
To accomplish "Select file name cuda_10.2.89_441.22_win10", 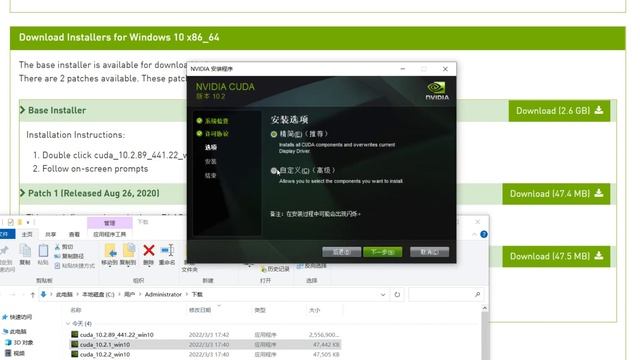I will pos(117,335).
